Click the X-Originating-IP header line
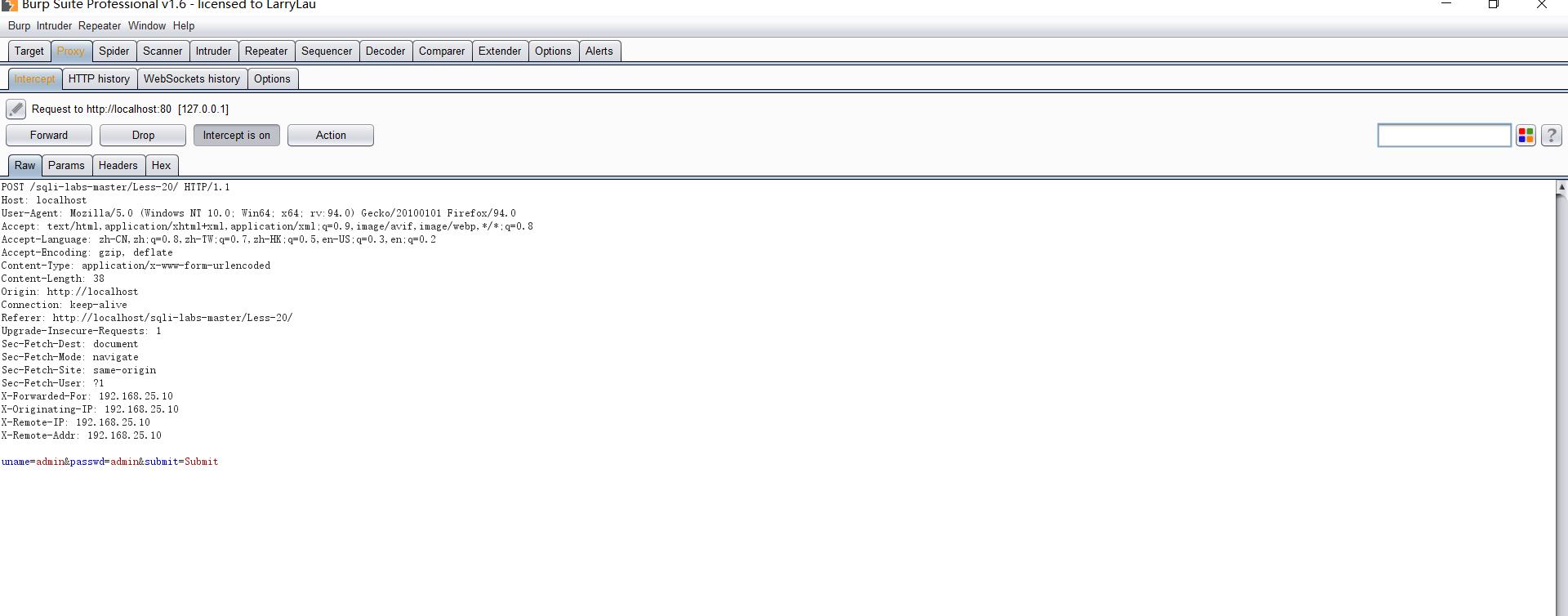 pos(90,409)
